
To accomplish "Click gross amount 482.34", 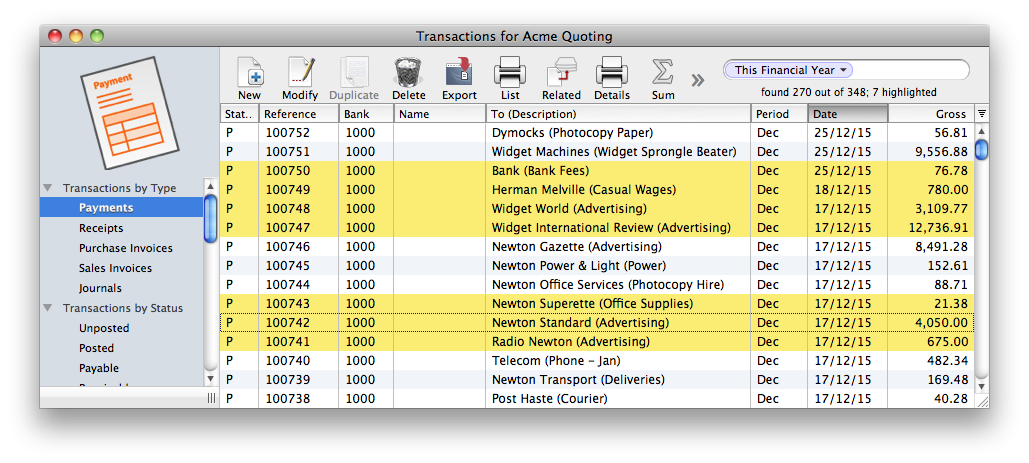I will [950, 361].
